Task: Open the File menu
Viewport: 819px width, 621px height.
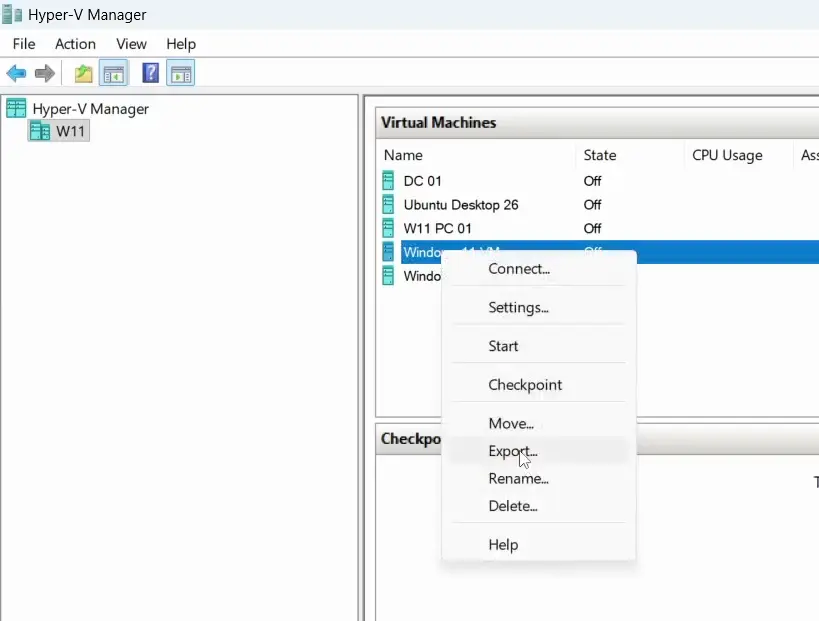Action: (x=24, y=44)
